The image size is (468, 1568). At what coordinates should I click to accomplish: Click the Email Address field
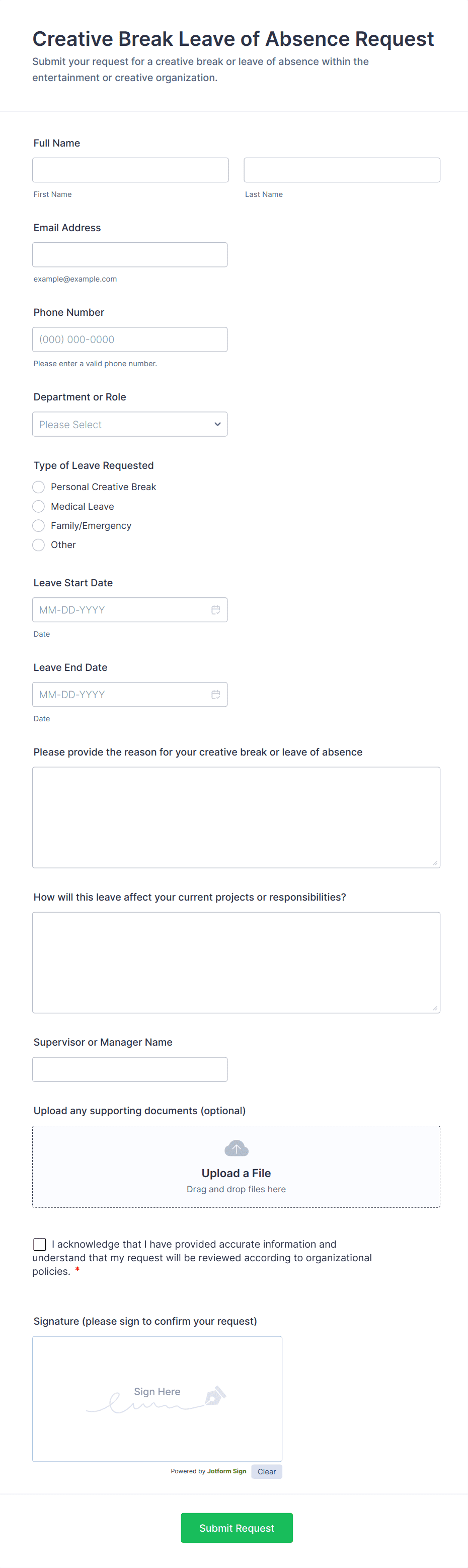point(129,255)
